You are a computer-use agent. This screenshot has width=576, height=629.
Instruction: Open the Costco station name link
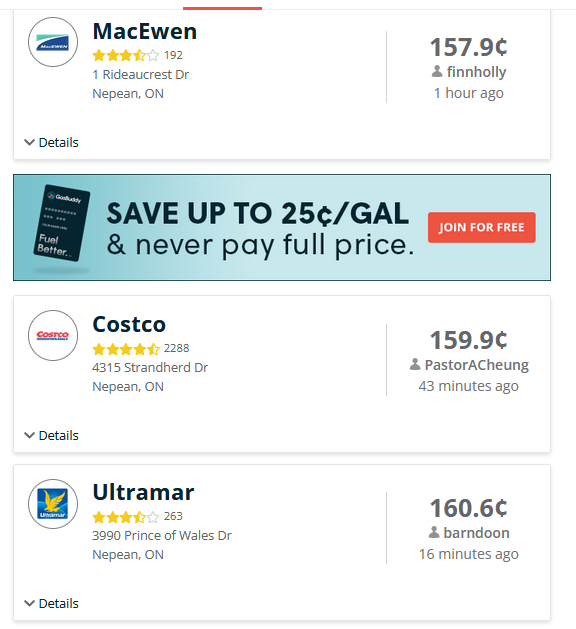[x=129, y=324]
